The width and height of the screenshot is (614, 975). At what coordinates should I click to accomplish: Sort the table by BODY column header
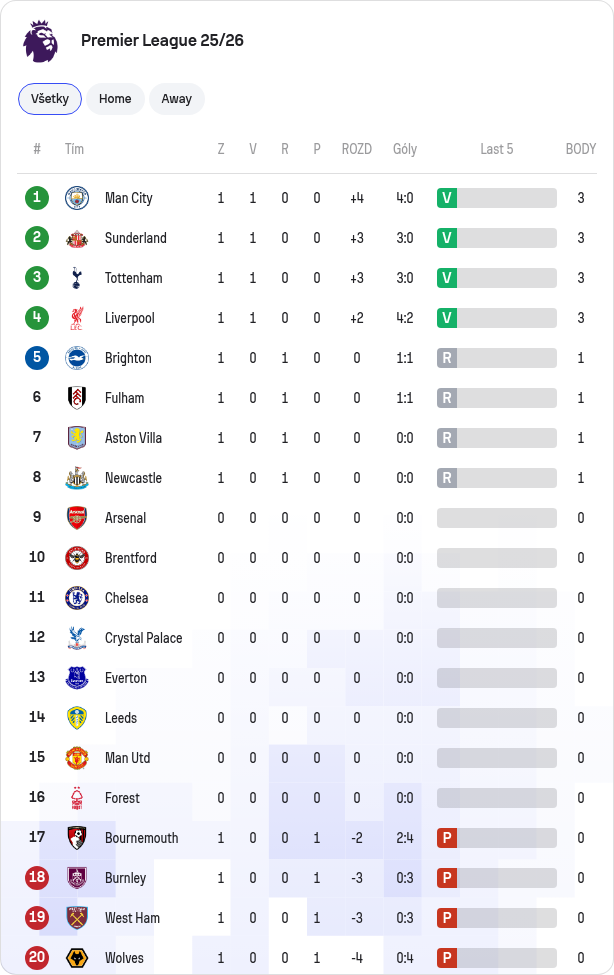tap(580, 149)
